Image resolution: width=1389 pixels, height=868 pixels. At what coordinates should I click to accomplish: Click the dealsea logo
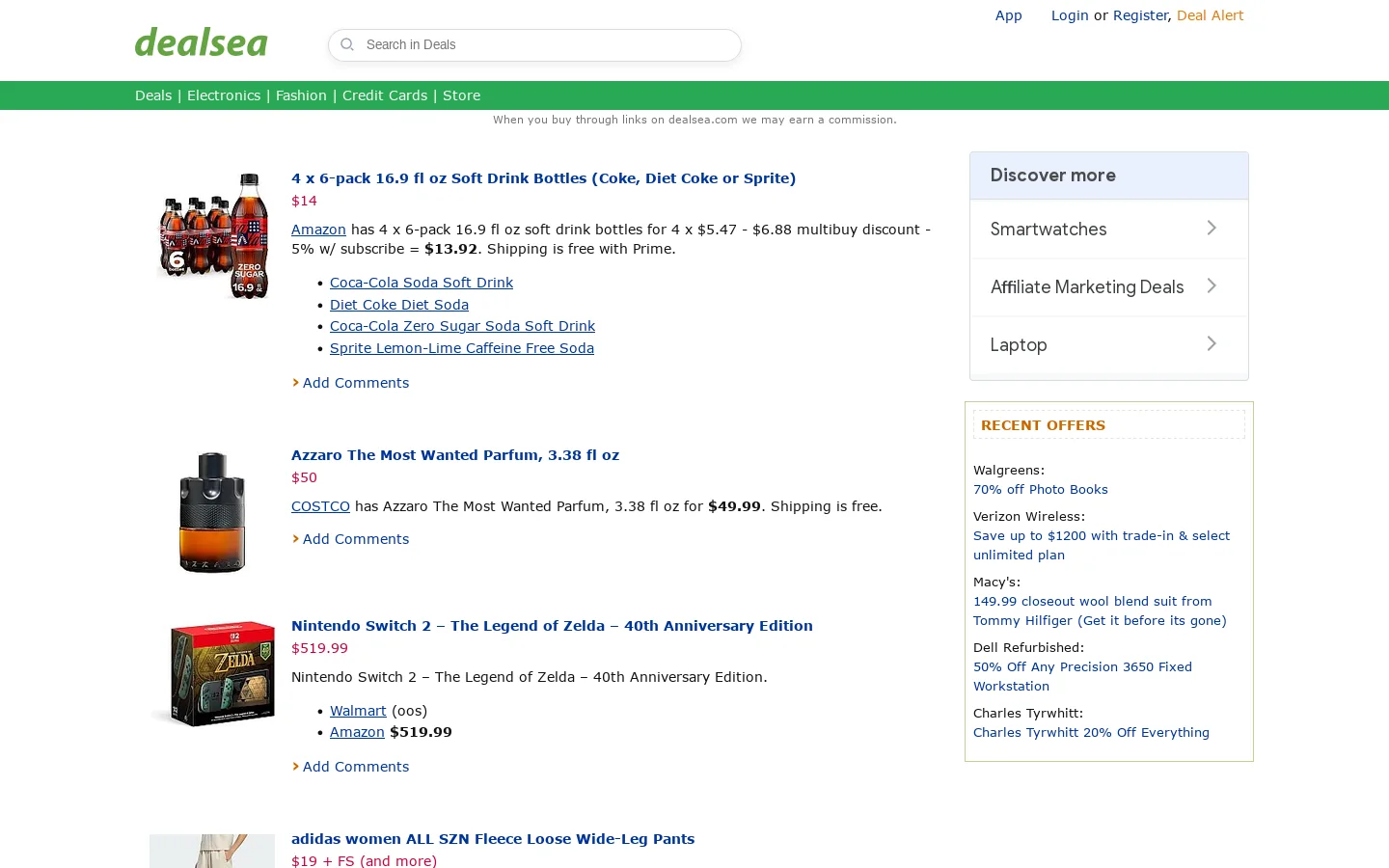202,42
